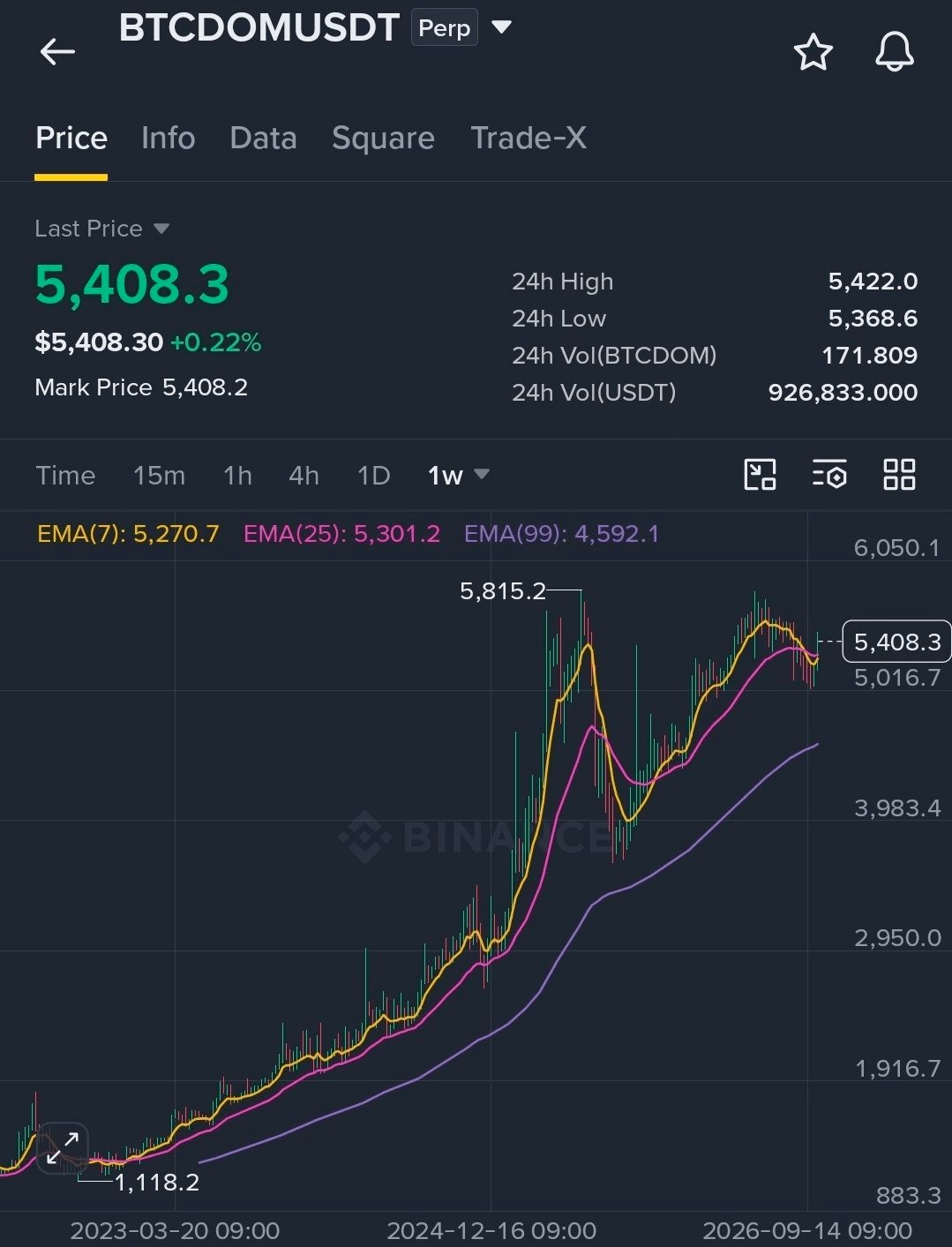Open price alerts via the bell icon
Image resolution: width=952 pixels, height=1247 pixels.
(x=894, y=52)
